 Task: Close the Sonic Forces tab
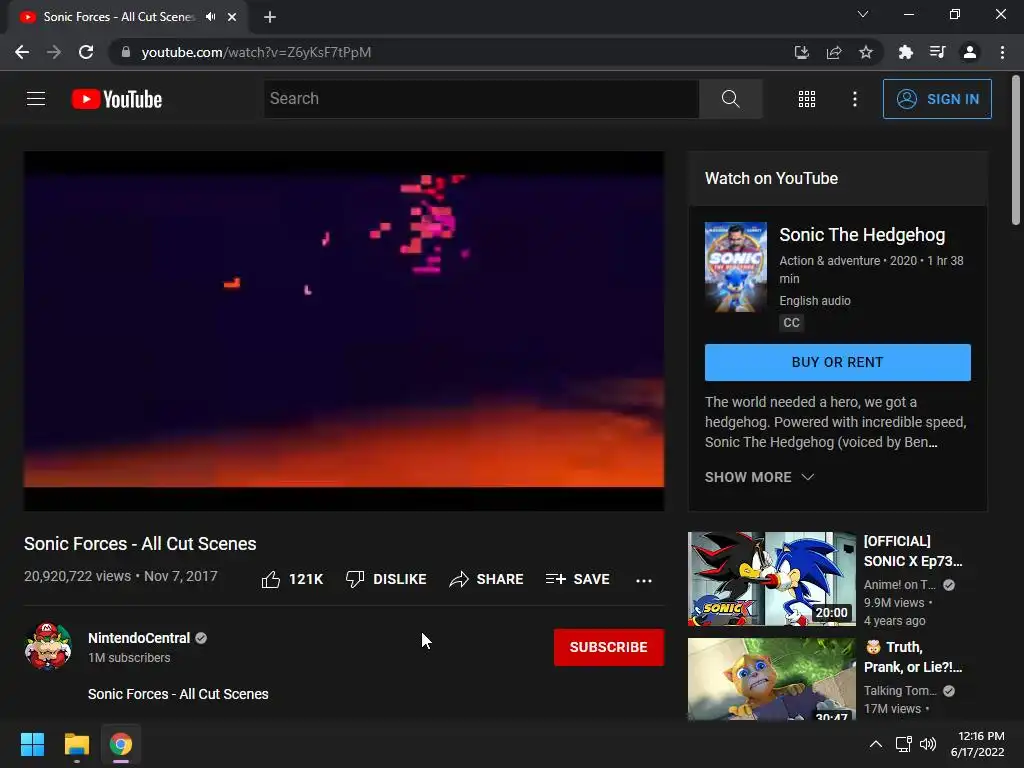click(x=232, y=17)
